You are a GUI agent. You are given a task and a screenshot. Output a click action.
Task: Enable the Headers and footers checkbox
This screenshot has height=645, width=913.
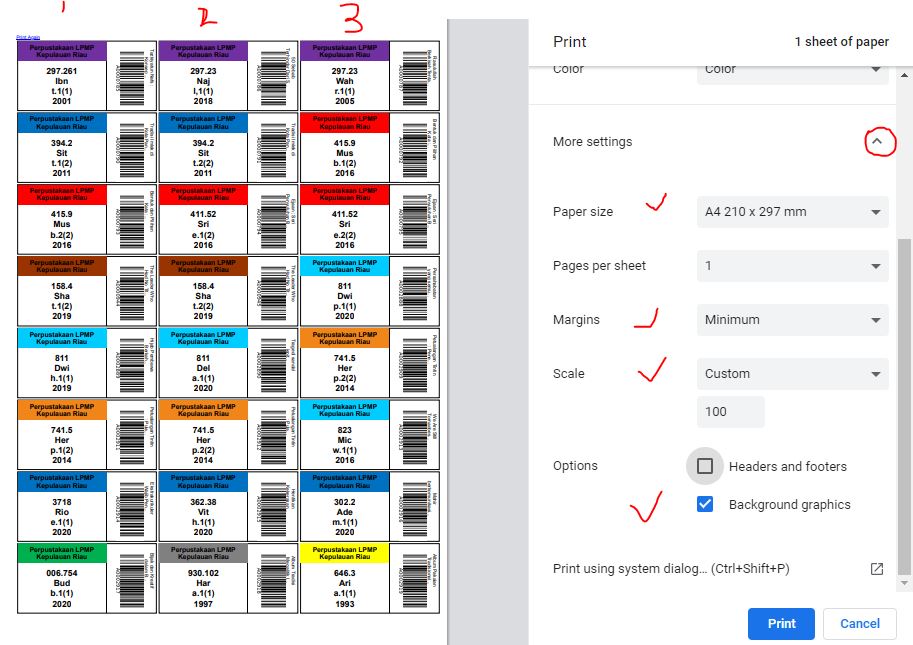coord(704,465)
